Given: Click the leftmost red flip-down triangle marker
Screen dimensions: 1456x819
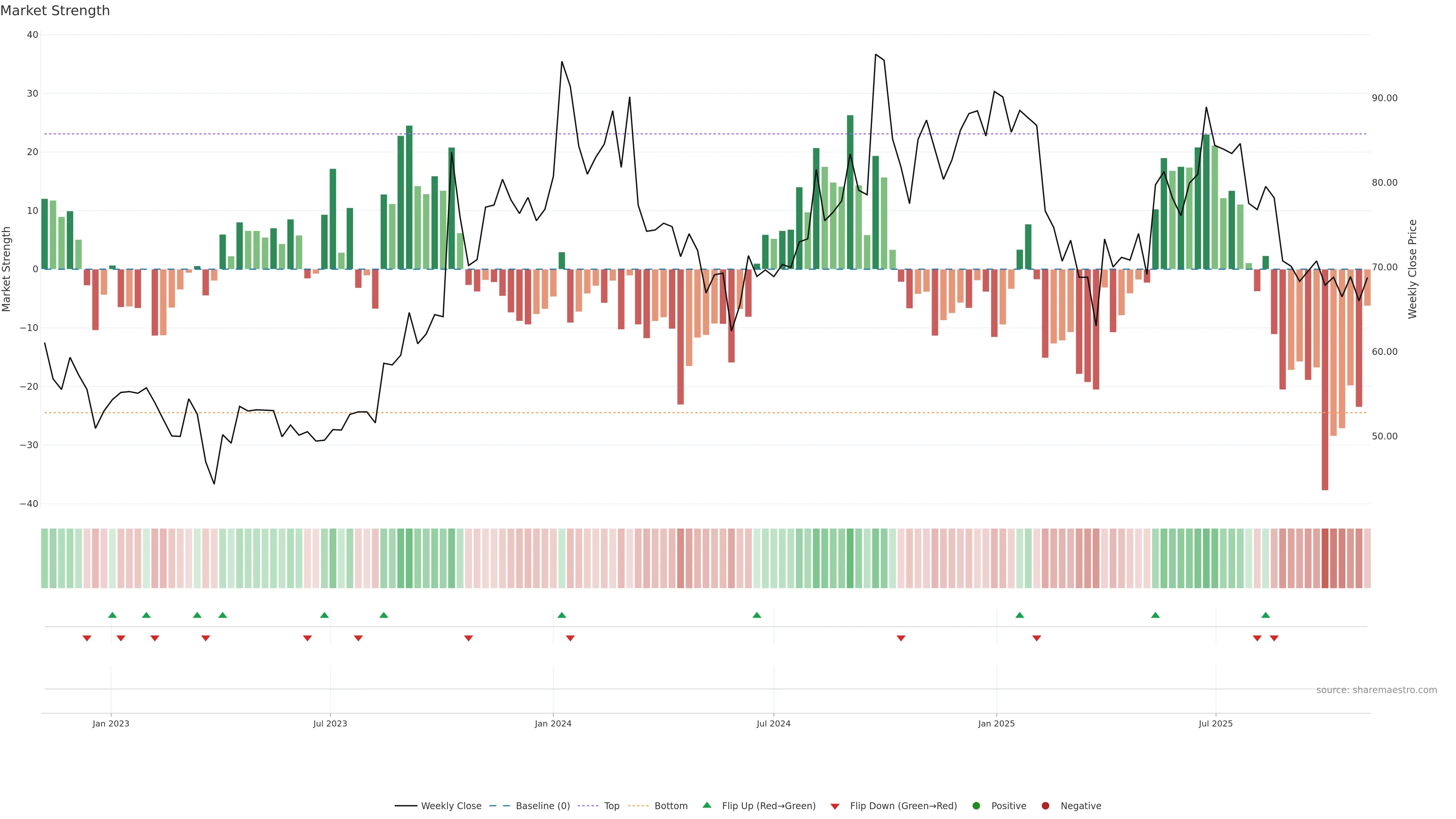Looking at the screenshot, I should [87, 638].
